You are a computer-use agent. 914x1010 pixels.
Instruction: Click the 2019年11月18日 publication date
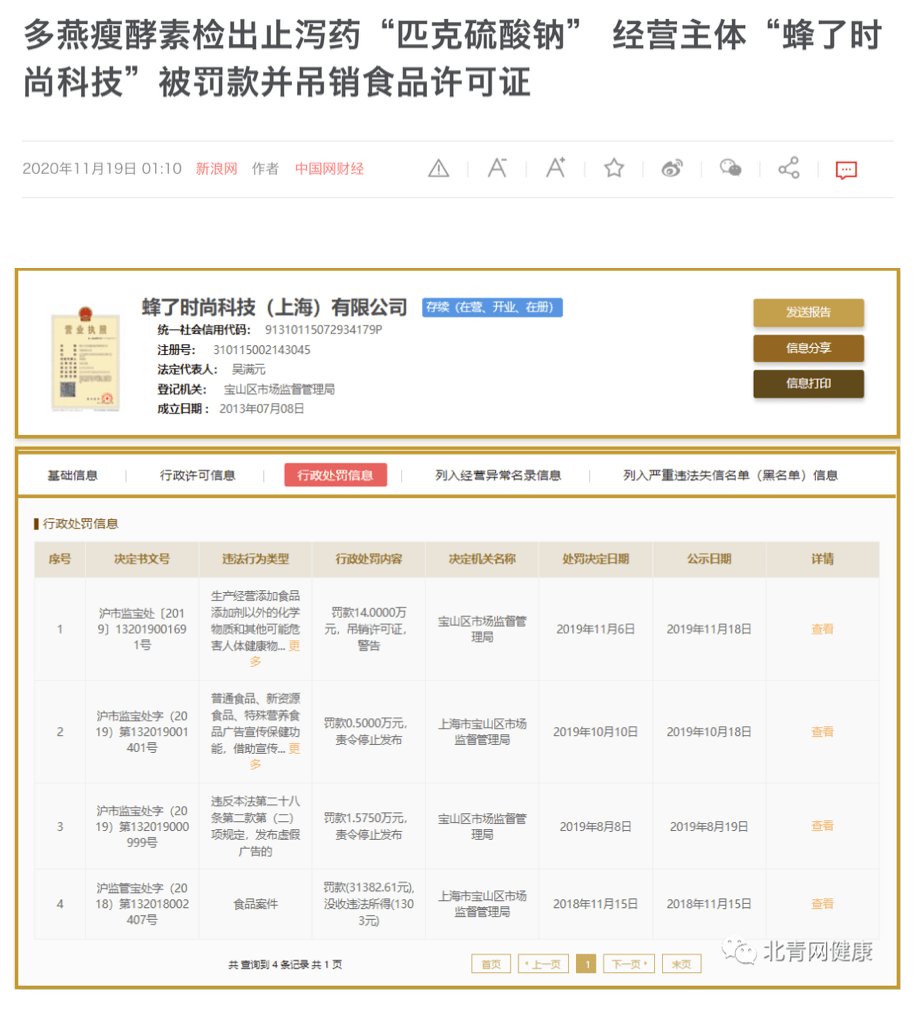[x=709, y=629]
